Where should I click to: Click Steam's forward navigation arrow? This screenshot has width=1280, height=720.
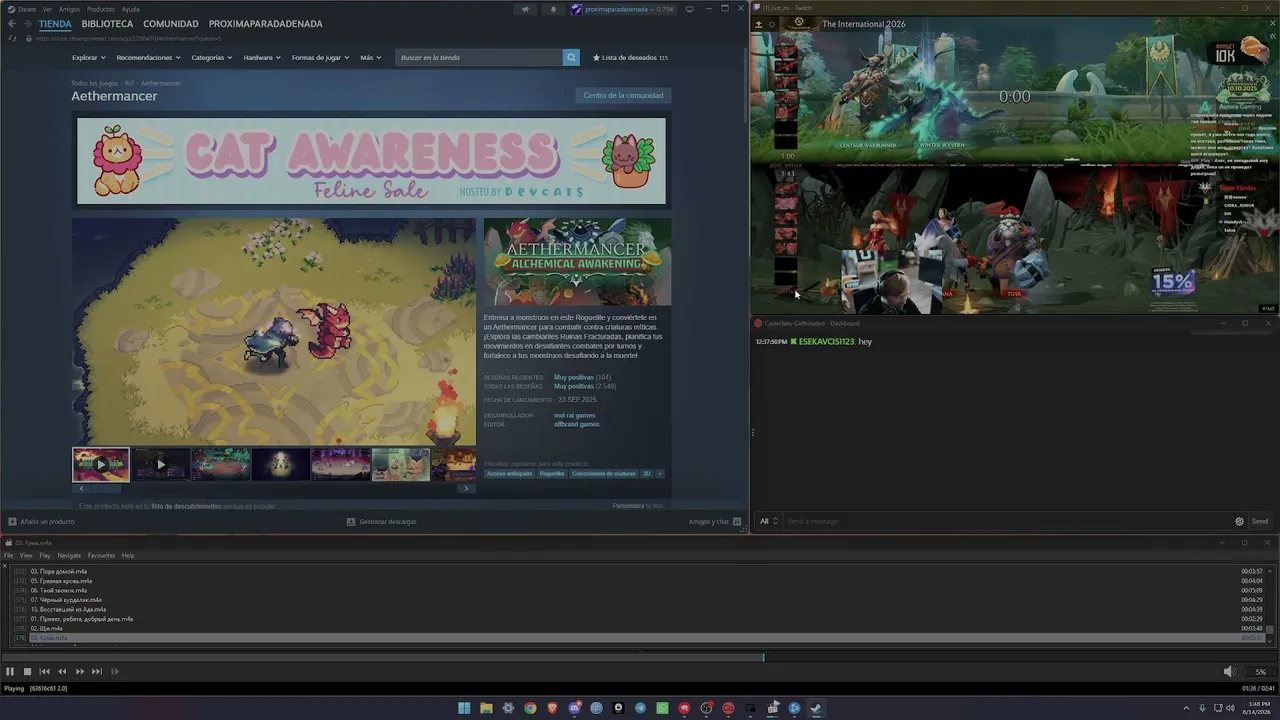[28, 24]
